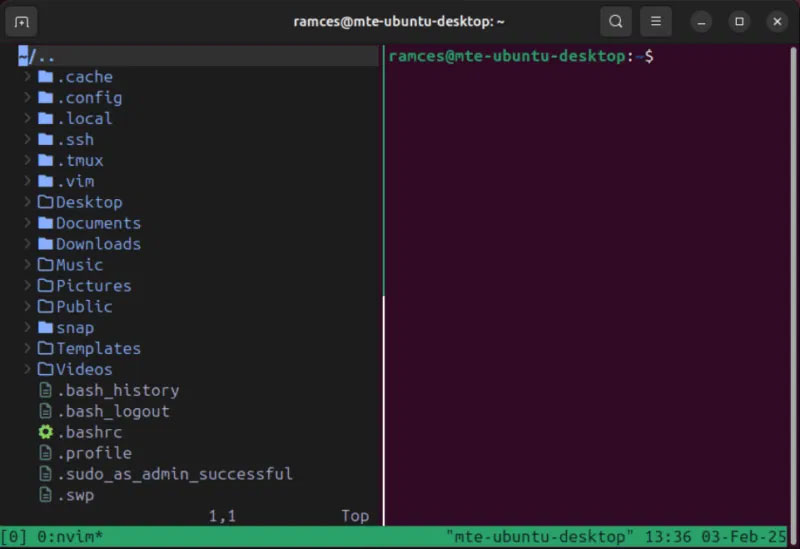Click the .profile file icon
This screenshot has height=549, width=800.
(x=45, y=453)
